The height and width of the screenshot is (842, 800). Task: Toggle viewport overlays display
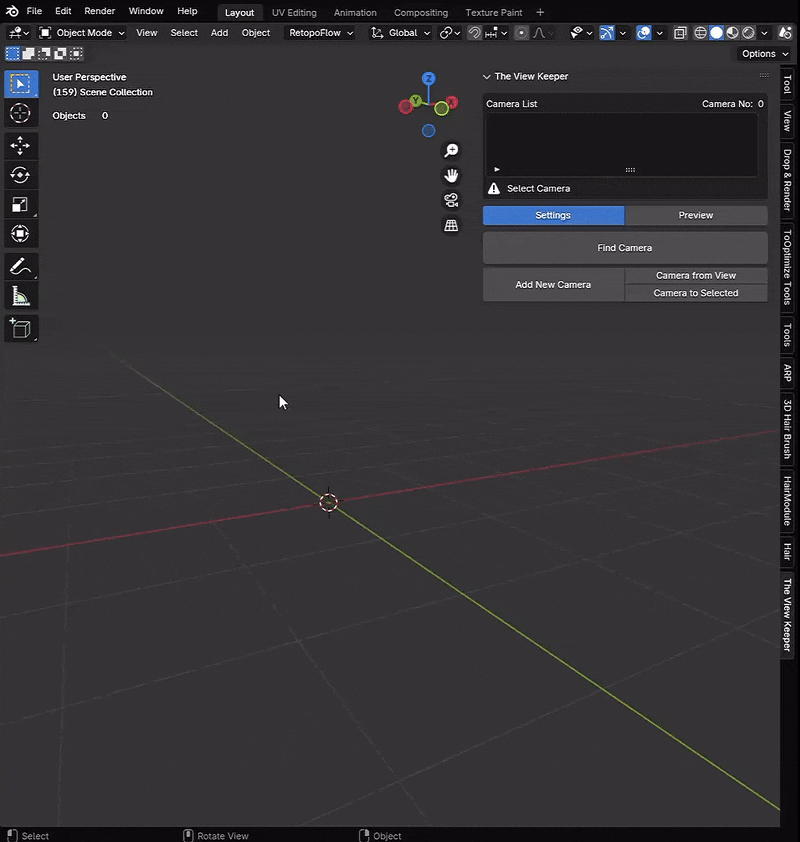(x=643, y=33)
